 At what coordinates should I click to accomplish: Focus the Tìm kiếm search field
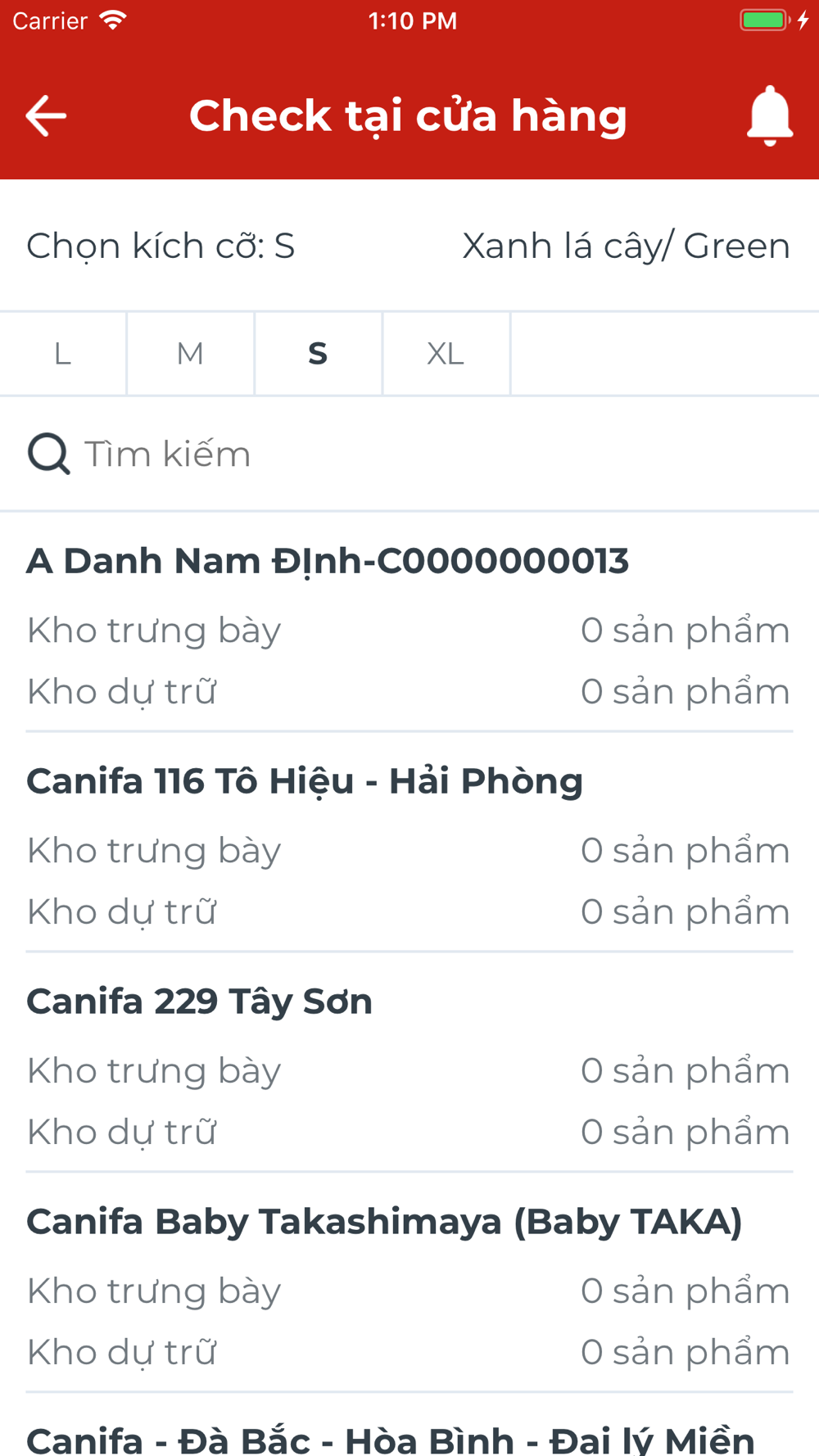[409, 454]
